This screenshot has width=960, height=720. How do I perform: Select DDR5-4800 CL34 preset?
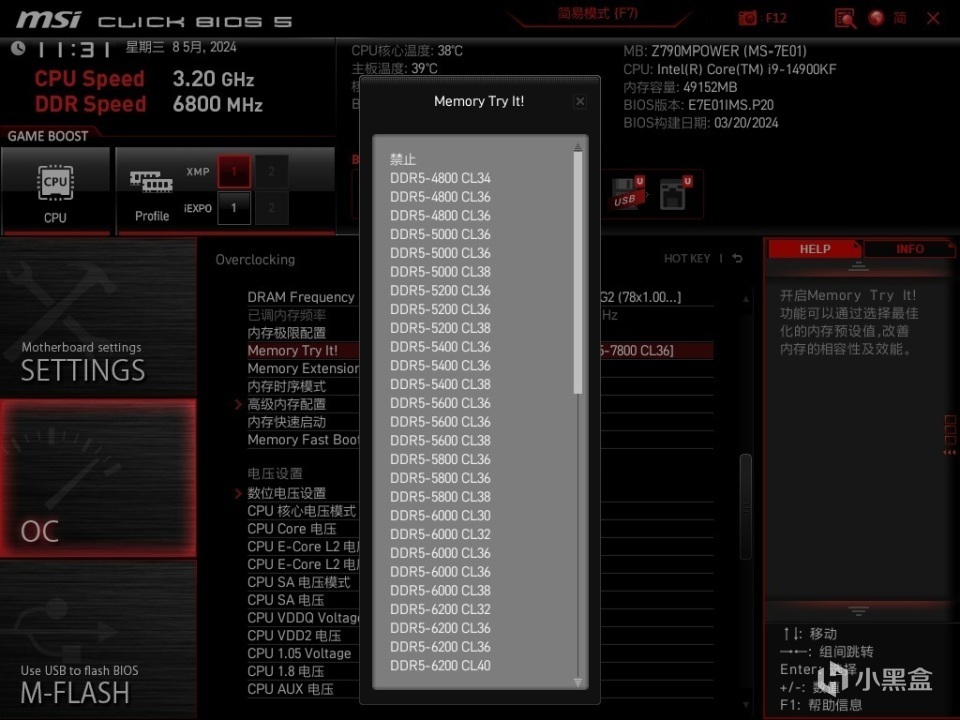[x=440, y=178]
